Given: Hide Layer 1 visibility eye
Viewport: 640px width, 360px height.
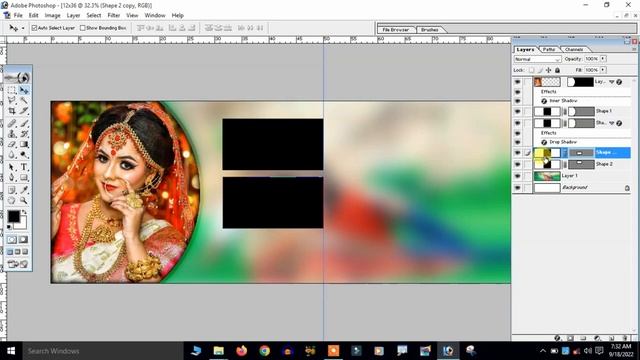Looking at the screenshot, I should [x=518, y=176].
